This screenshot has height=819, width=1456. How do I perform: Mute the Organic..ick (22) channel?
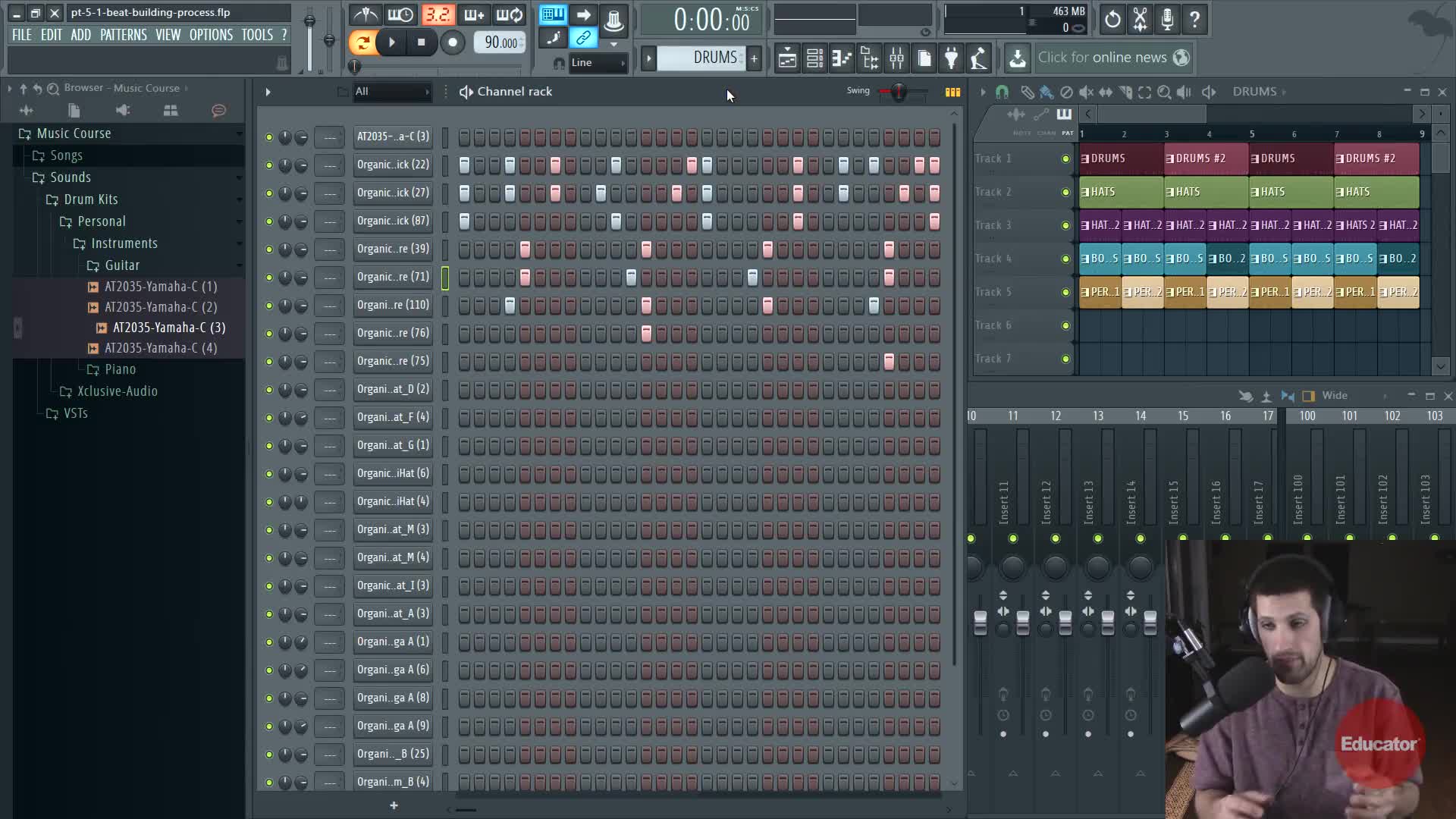tap(269, 165)
